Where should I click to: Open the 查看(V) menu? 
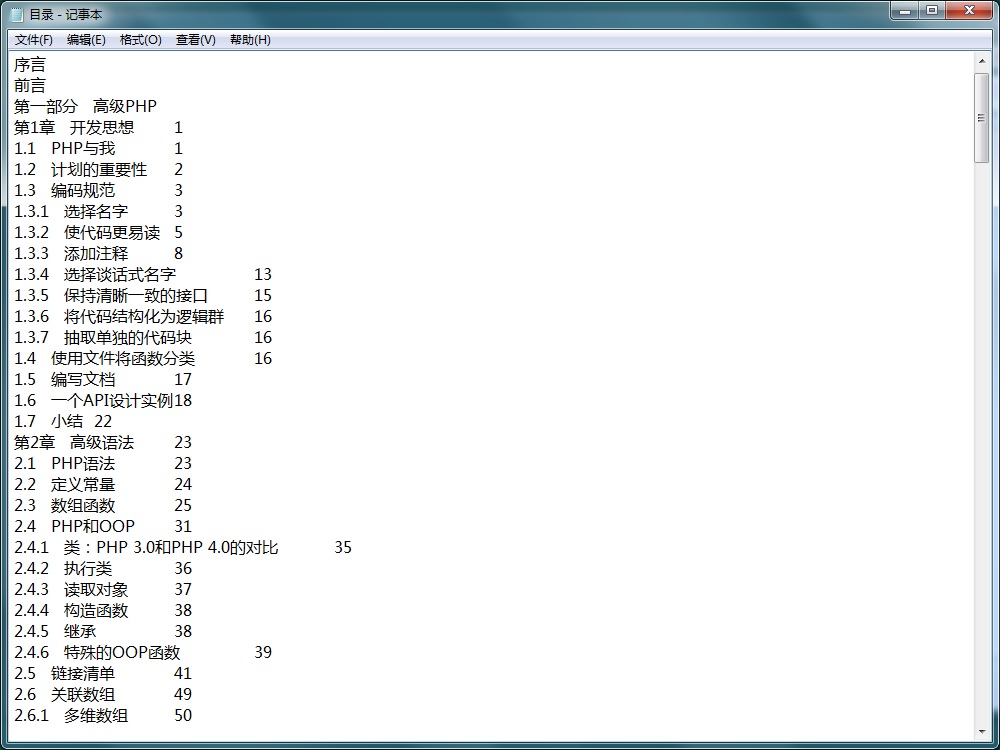(x=196, y=40)
